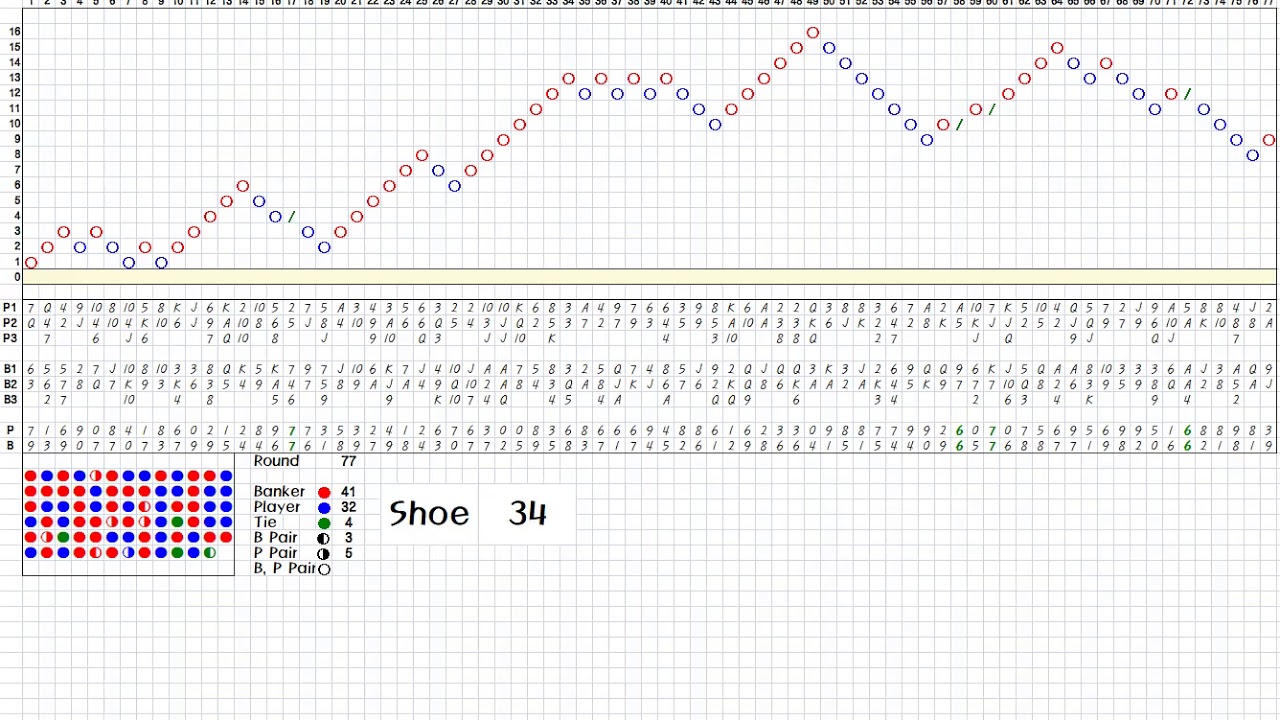Click the green bead in bead plate fourth row
This screenshot has height=720, width=1280.
pos(177,522)
